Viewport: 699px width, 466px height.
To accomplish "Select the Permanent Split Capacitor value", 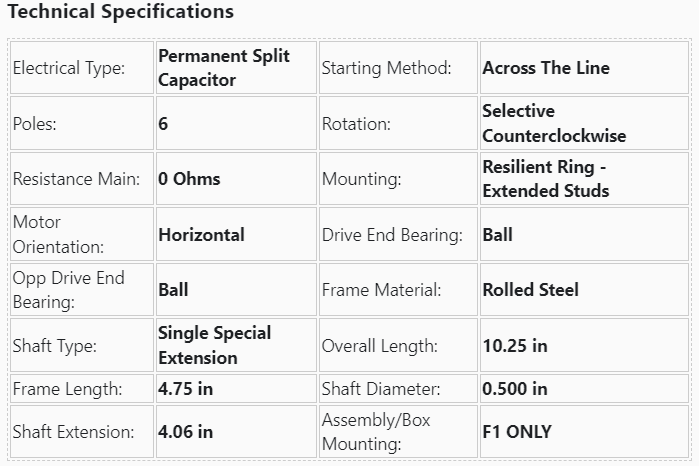I will coord(224,68).
